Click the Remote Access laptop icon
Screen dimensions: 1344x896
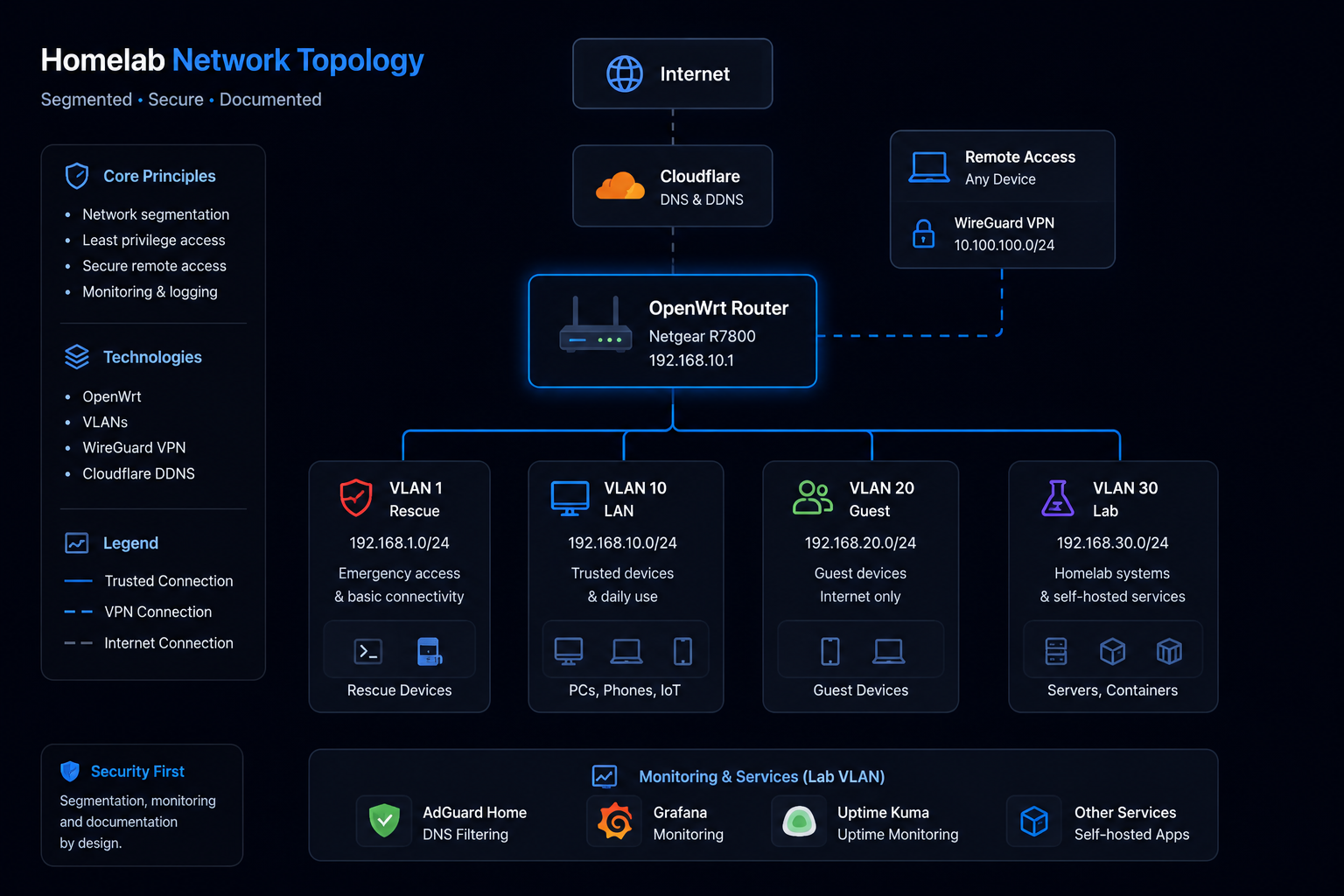(929, 167)
